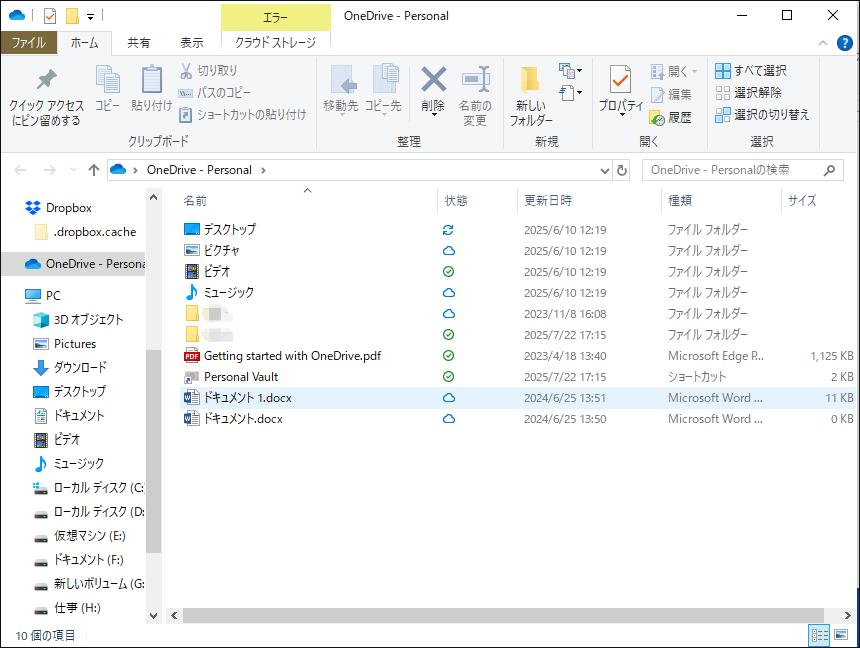
Task: Switch to large icons view in status bar
Action: click(x=841, y=635)
